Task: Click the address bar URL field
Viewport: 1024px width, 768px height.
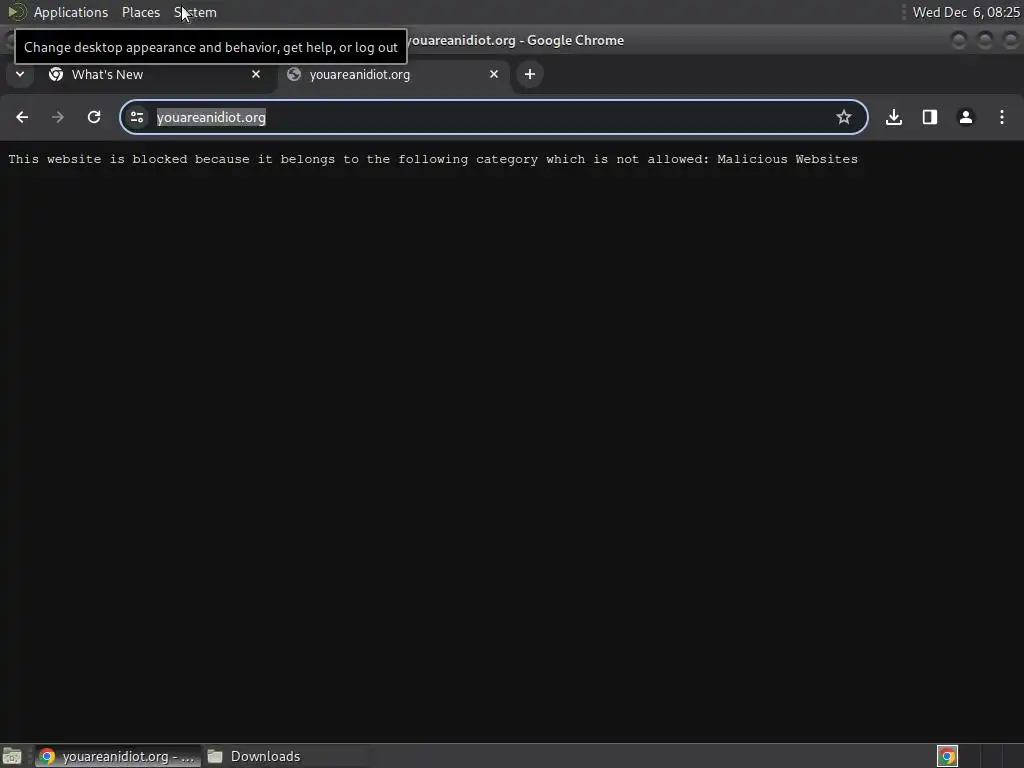Action: pyautogui.click(x=494, y=117)
